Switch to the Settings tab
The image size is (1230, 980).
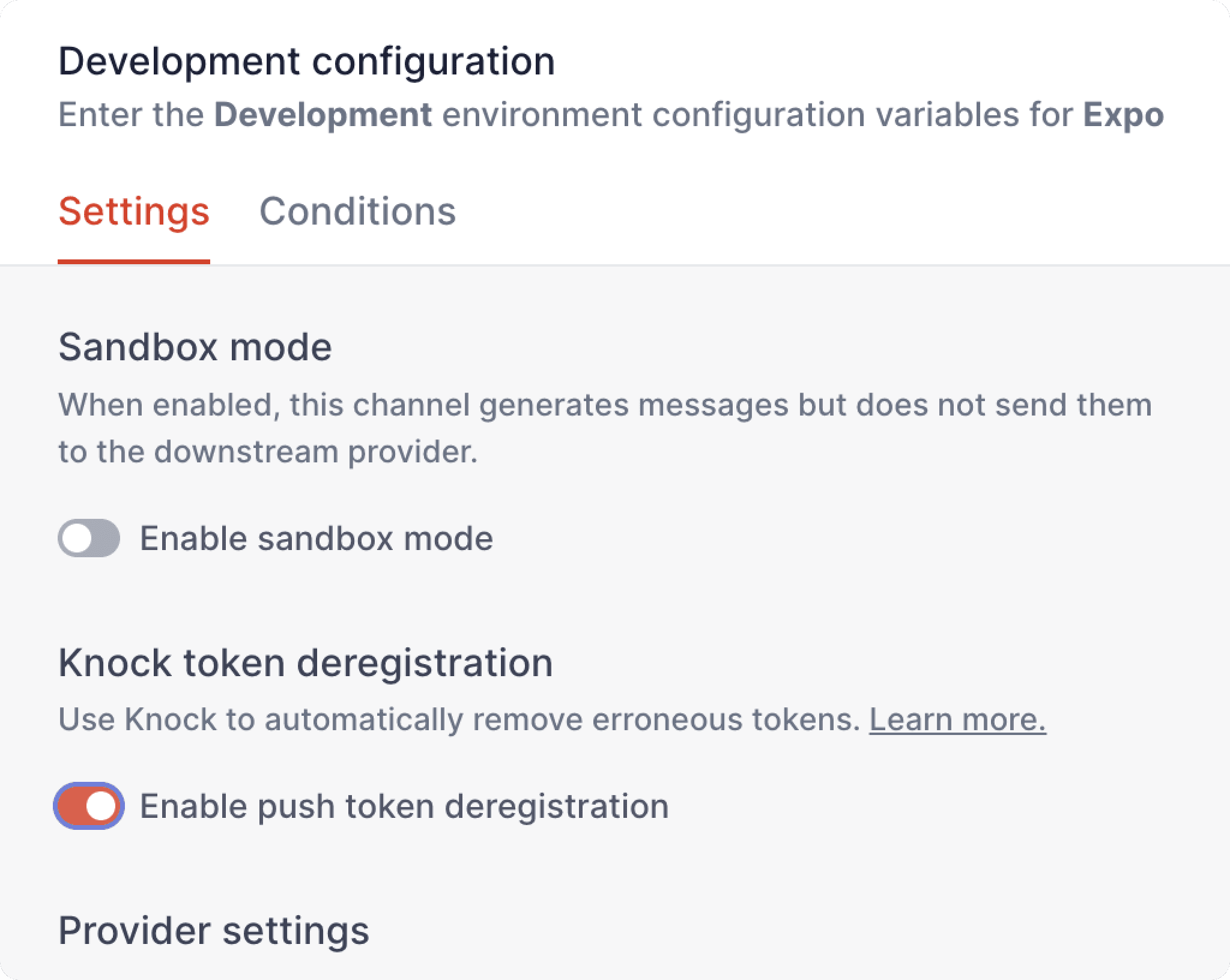(x=133, y=211)
